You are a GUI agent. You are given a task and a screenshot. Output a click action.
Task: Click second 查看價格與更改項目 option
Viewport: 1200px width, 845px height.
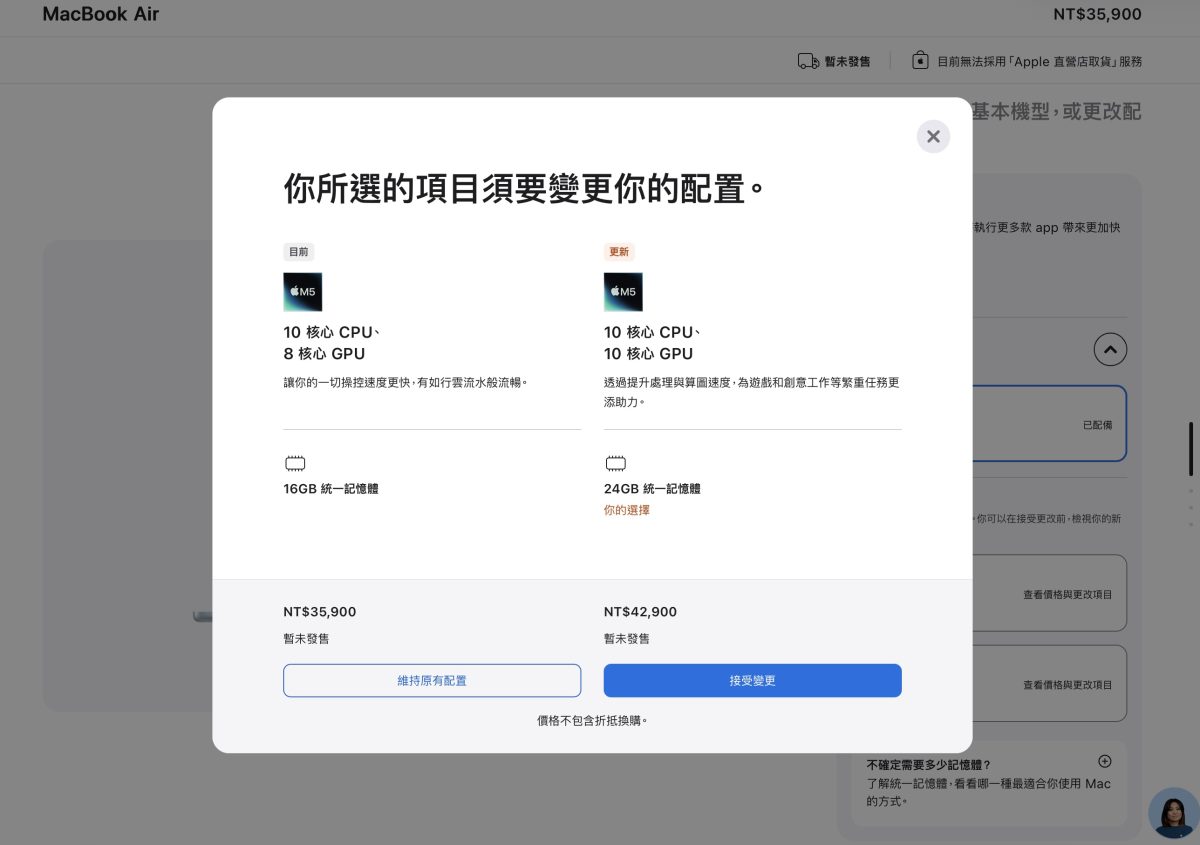(x=1048, y=684)
